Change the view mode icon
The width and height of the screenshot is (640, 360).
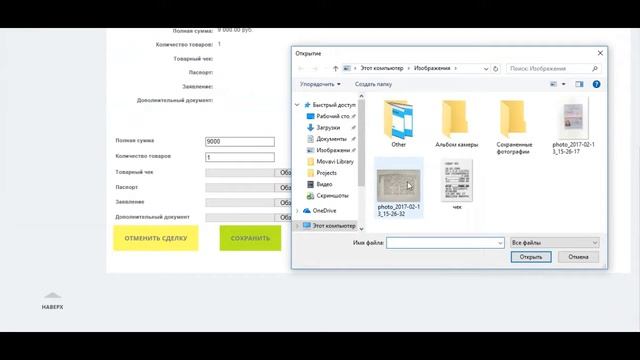pyautogui.click(x=553, y=84)
